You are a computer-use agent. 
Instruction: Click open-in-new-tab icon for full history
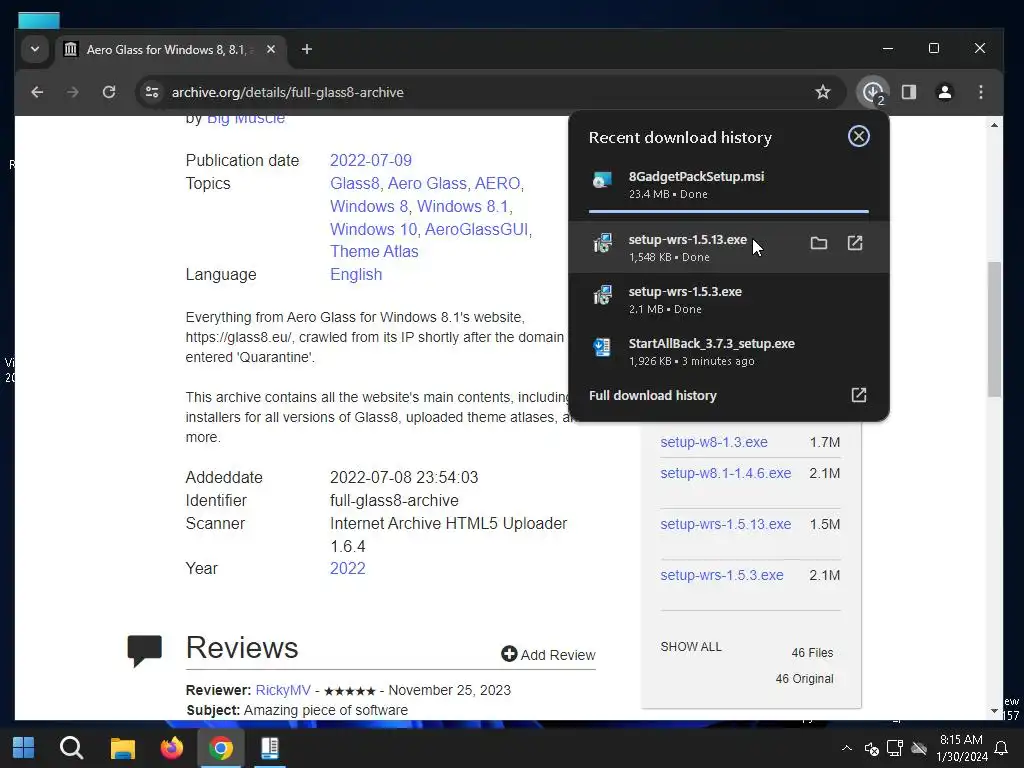859,395
